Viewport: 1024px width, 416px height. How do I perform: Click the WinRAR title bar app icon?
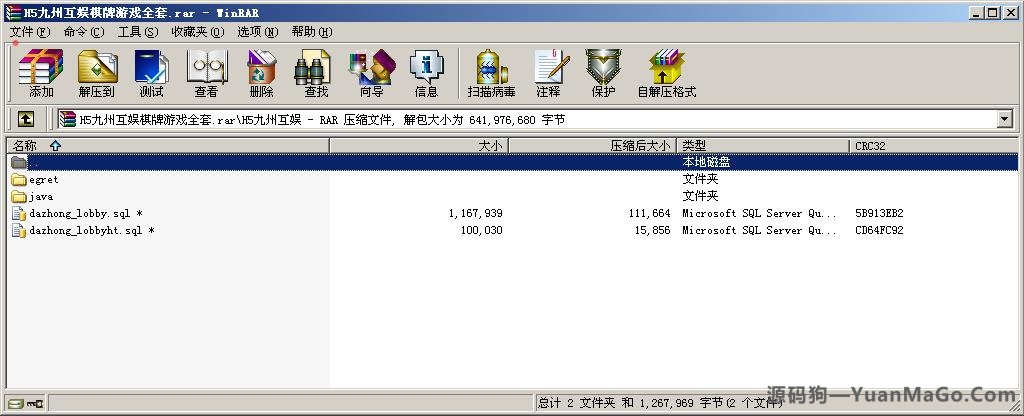13,12
